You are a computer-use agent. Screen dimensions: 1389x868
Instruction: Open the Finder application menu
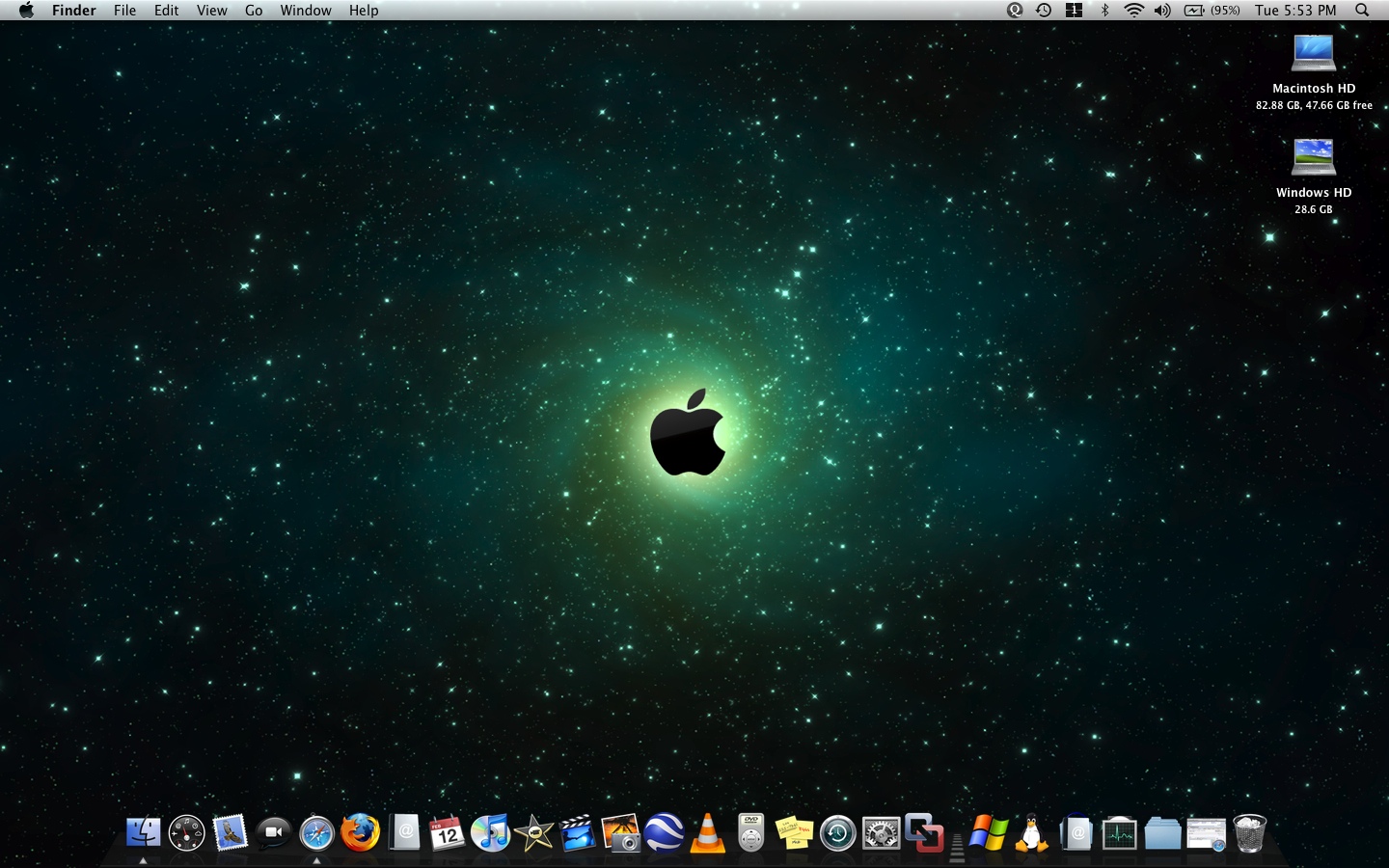coord(74,10)
